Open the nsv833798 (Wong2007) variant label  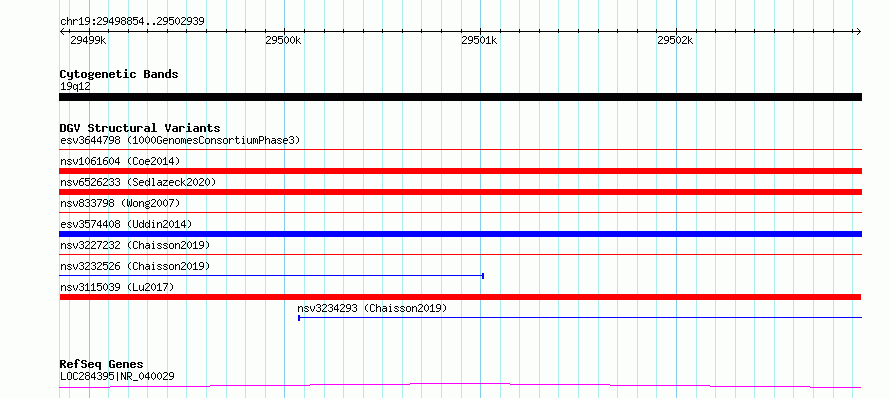pos(120,203)
